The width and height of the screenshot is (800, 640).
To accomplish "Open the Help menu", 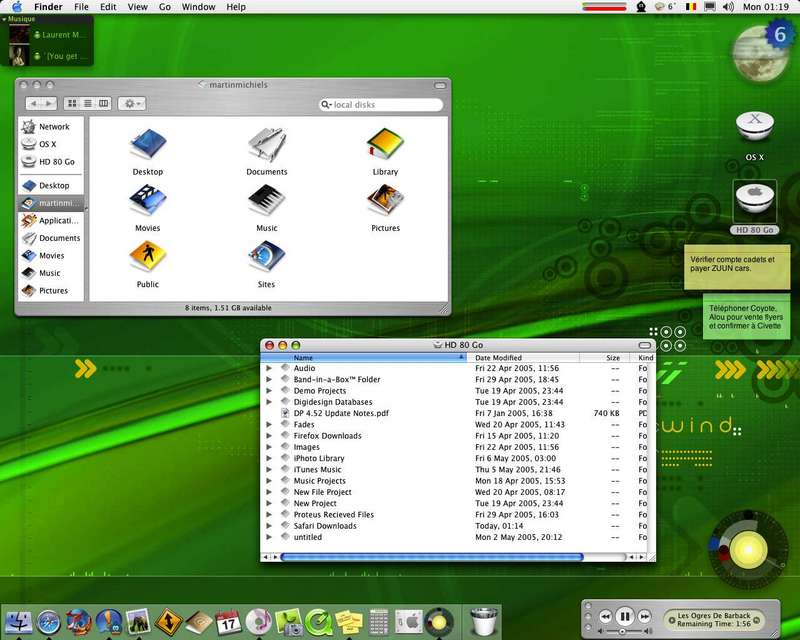I will 236,7.
